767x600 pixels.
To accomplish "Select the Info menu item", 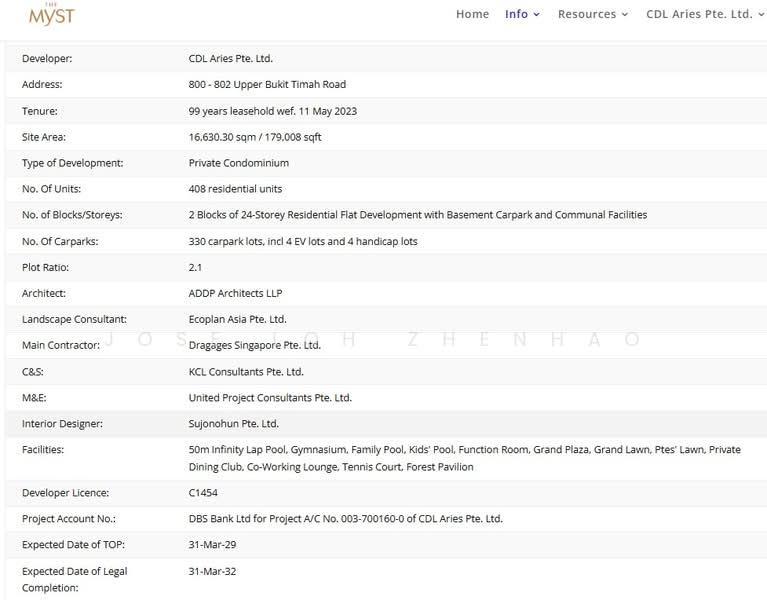I will pos(516,14).
